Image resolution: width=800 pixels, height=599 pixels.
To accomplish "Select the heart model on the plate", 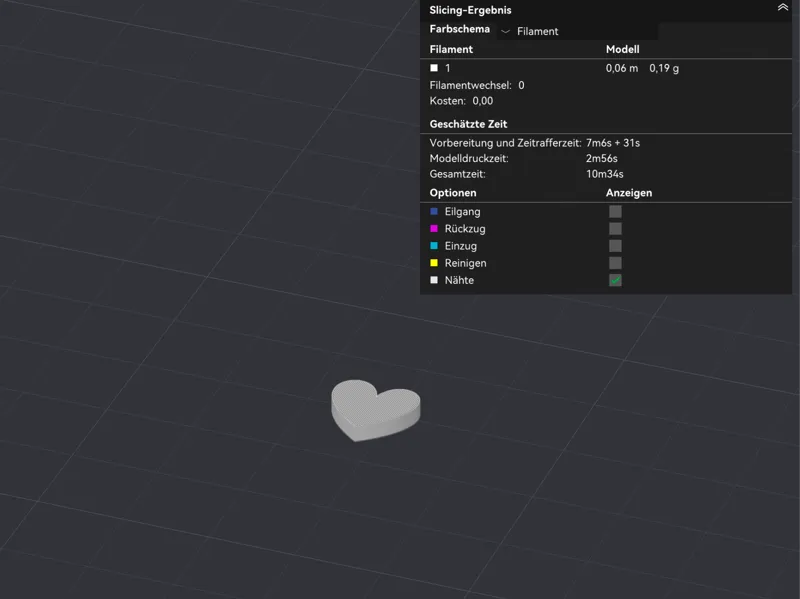I will pyautogui.click(x=375, y=410).
